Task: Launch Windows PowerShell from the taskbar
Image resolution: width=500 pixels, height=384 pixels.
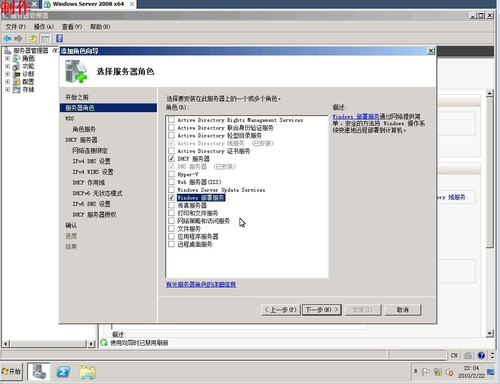Action: tap(63, 372)
